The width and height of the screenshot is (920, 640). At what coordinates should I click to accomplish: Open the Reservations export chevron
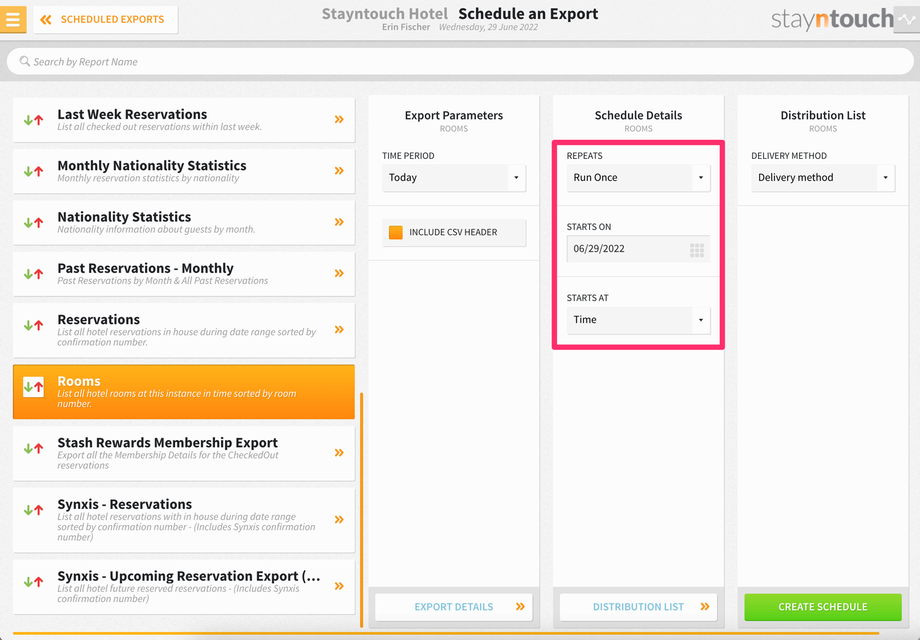tap(339, 330)
